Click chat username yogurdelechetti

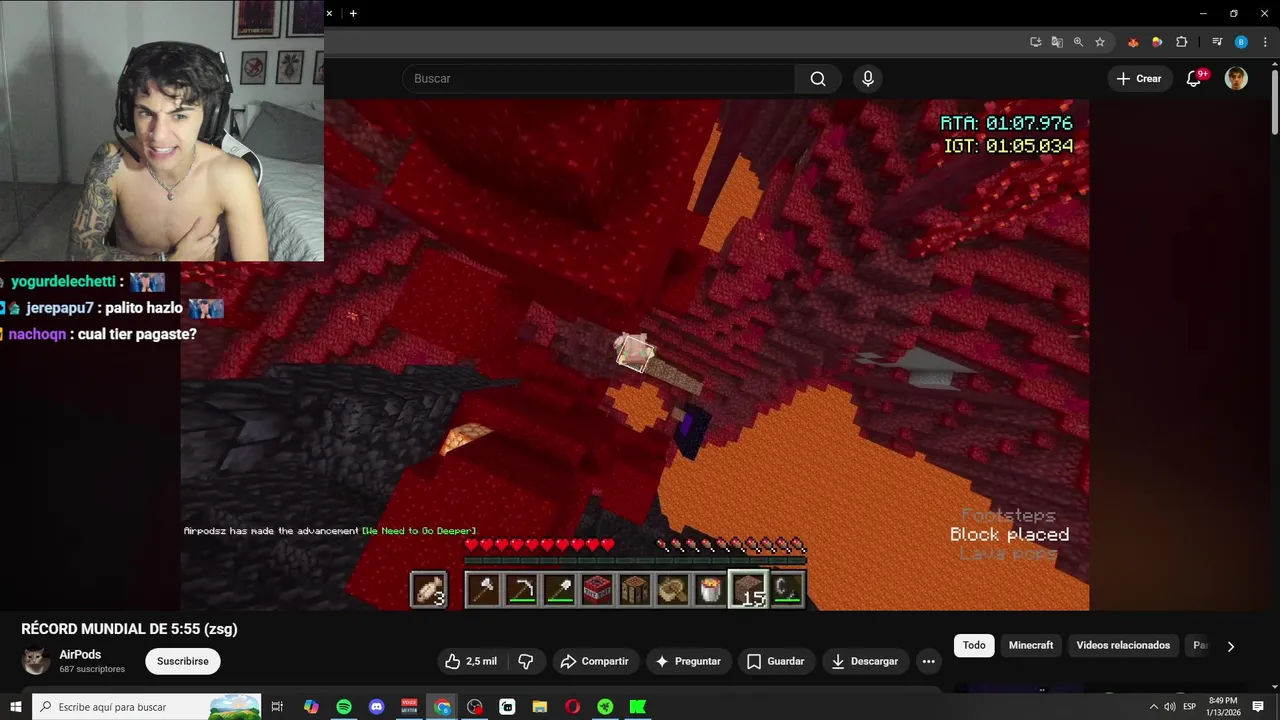point(63,282)
